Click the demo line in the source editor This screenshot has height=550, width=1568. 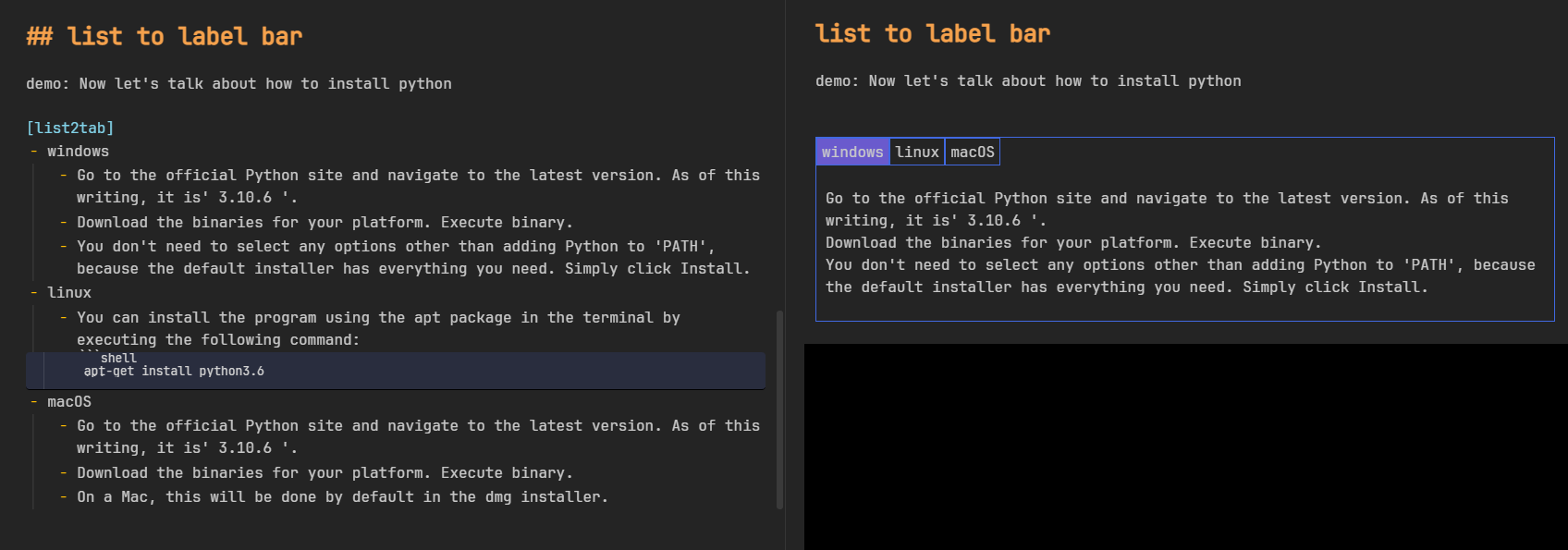(239, 84)
